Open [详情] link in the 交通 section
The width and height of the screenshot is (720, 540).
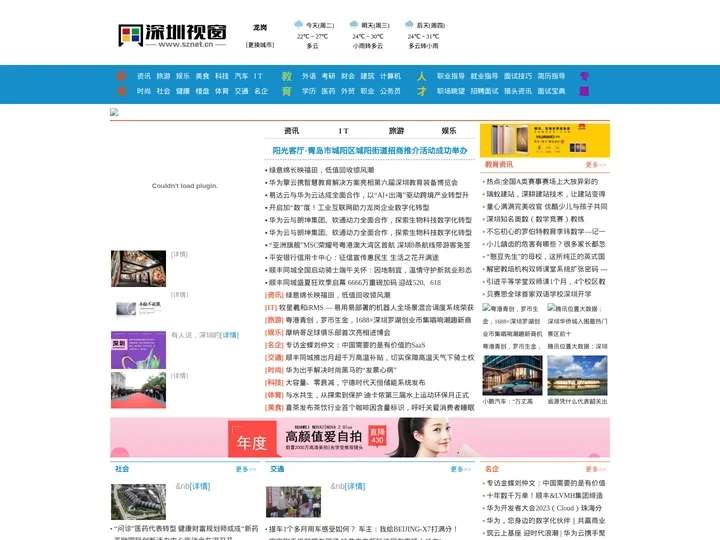pos(355,486)
